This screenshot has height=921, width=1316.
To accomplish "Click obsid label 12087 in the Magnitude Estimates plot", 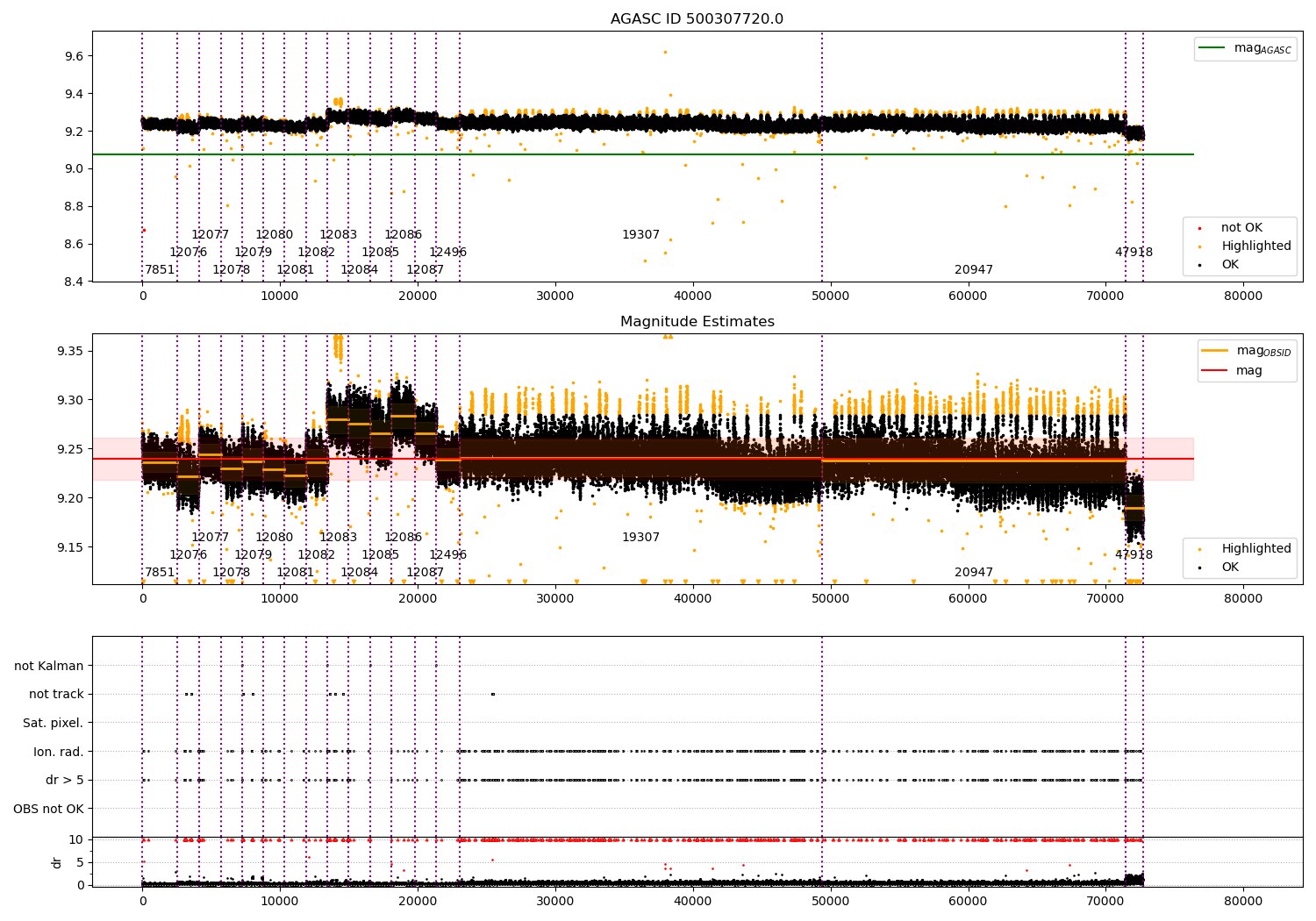I will click(426, 573).
